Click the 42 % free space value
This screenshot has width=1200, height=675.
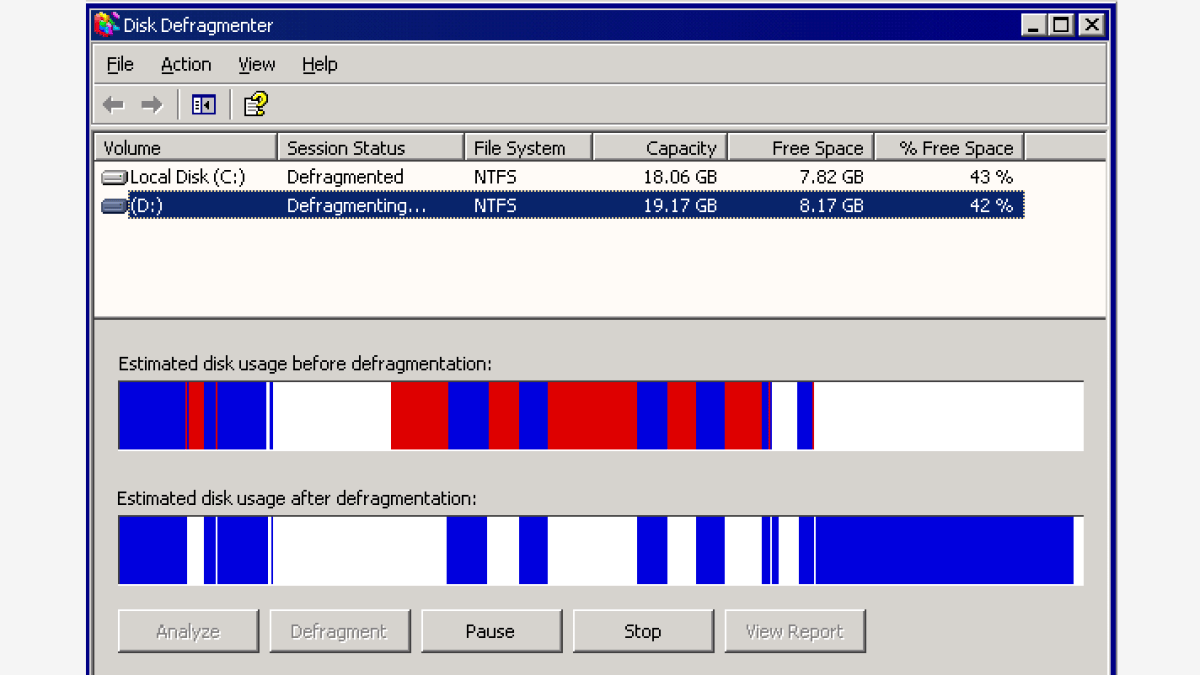(x=991, y=206)
